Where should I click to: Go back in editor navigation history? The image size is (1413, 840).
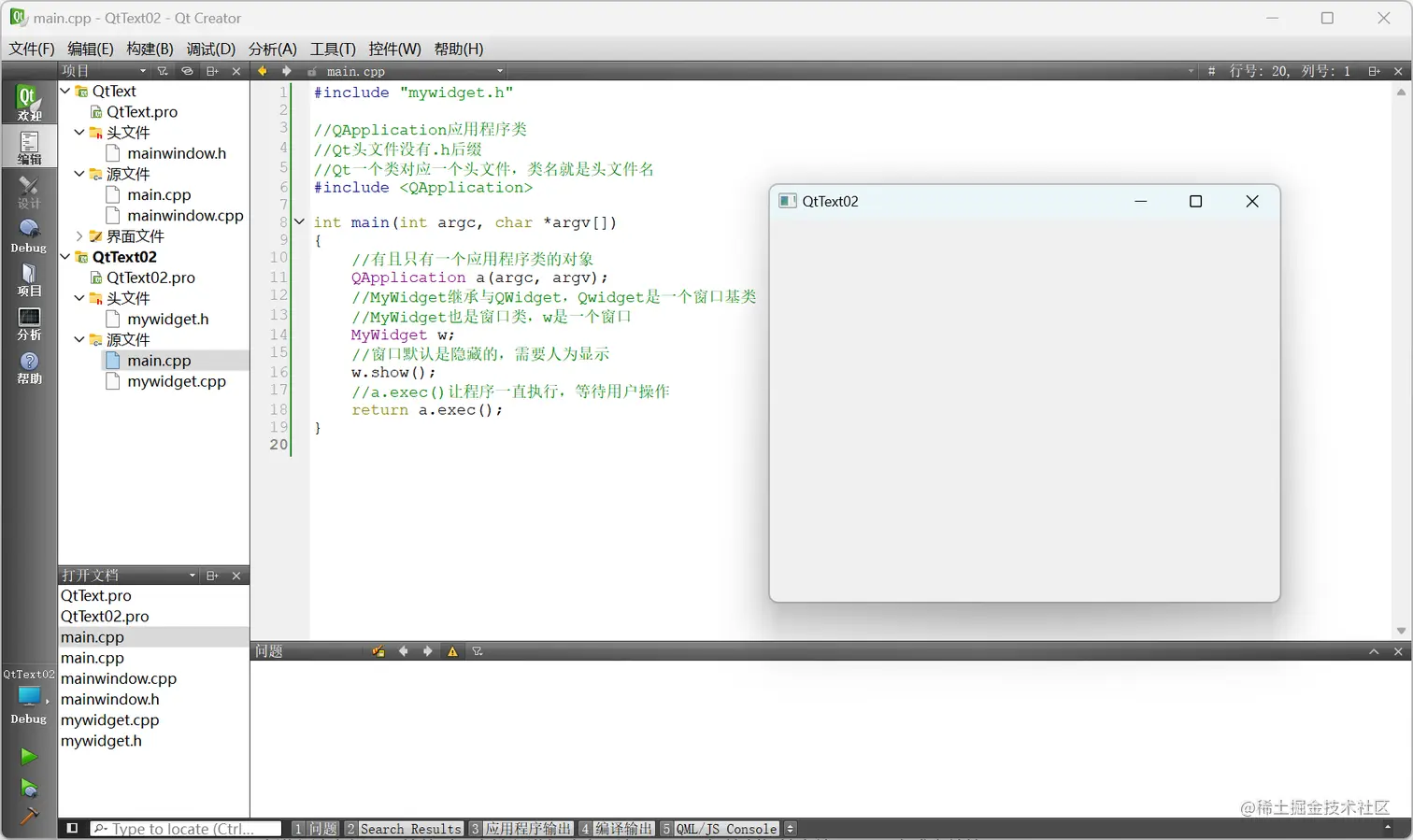[263, 71]
